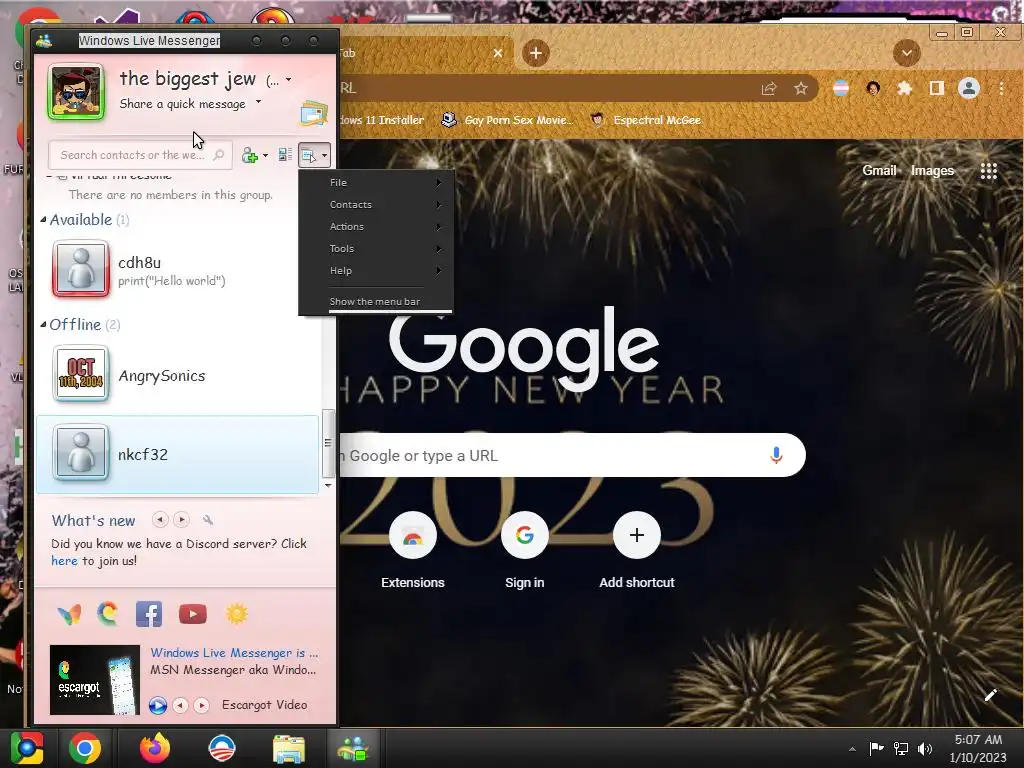
Task: Click the Customize Chrome pencil icon
Action: 990,695
